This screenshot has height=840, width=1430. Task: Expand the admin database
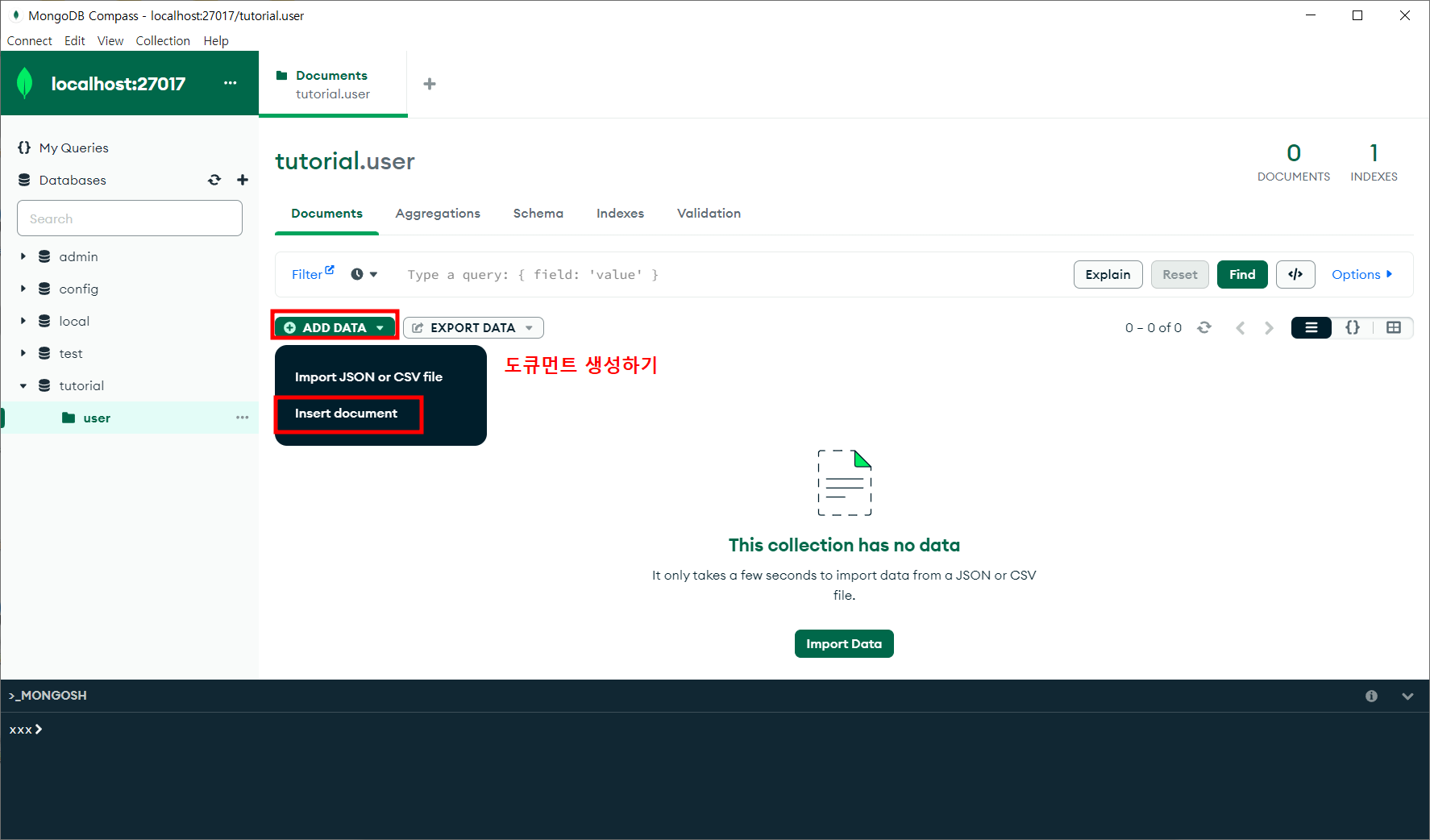(x=23, y=256)
